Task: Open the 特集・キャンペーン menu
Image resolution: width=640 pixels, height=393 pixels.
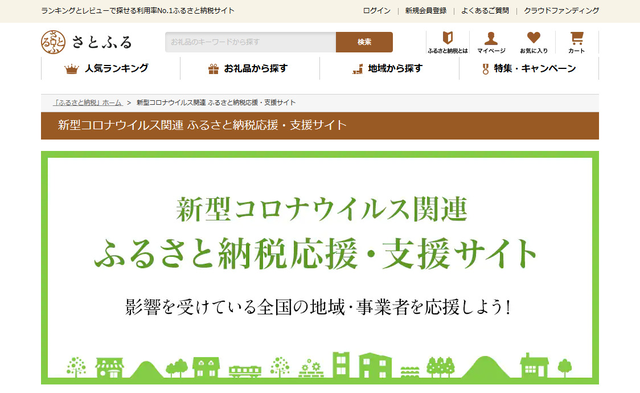Action: click(x=529, y=69)
